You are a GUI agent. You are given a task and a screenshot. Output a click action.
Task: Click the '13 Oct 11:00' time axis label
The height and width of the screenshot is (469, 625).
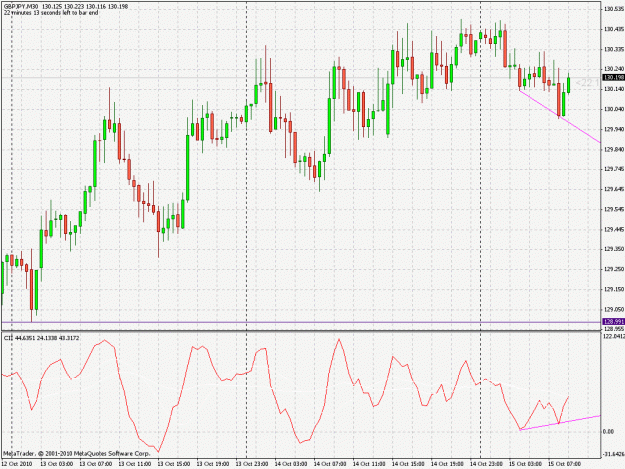(135, 464)
